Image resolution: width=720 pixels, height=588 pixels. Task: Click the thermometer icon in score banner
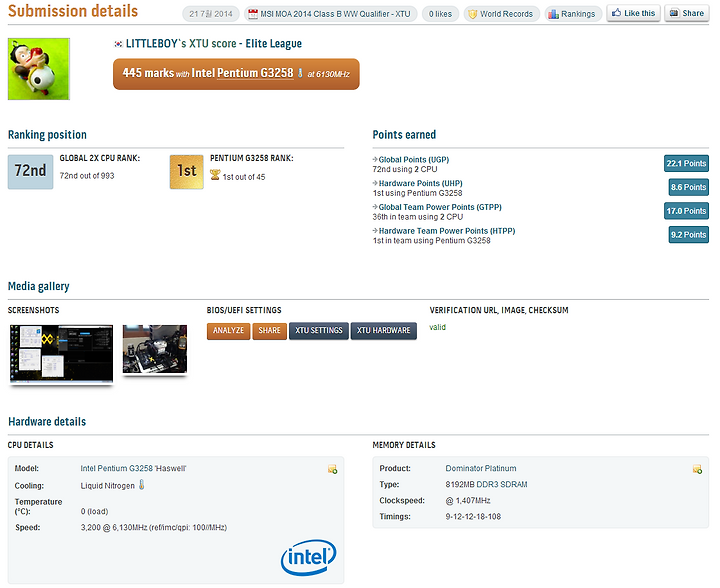coord(300,73)
